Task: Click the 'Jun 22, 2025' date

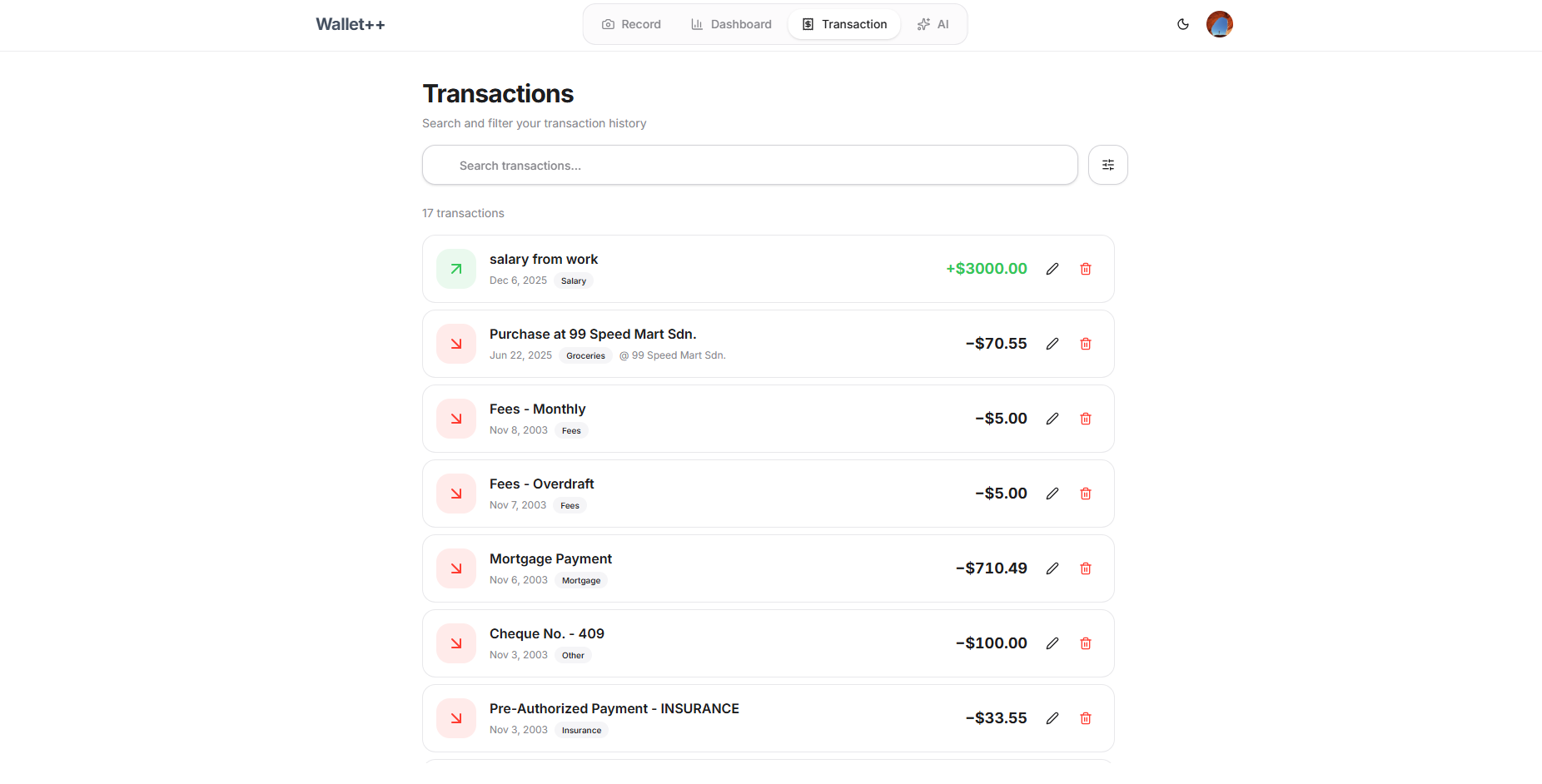Action: click(x=520, y=355)
